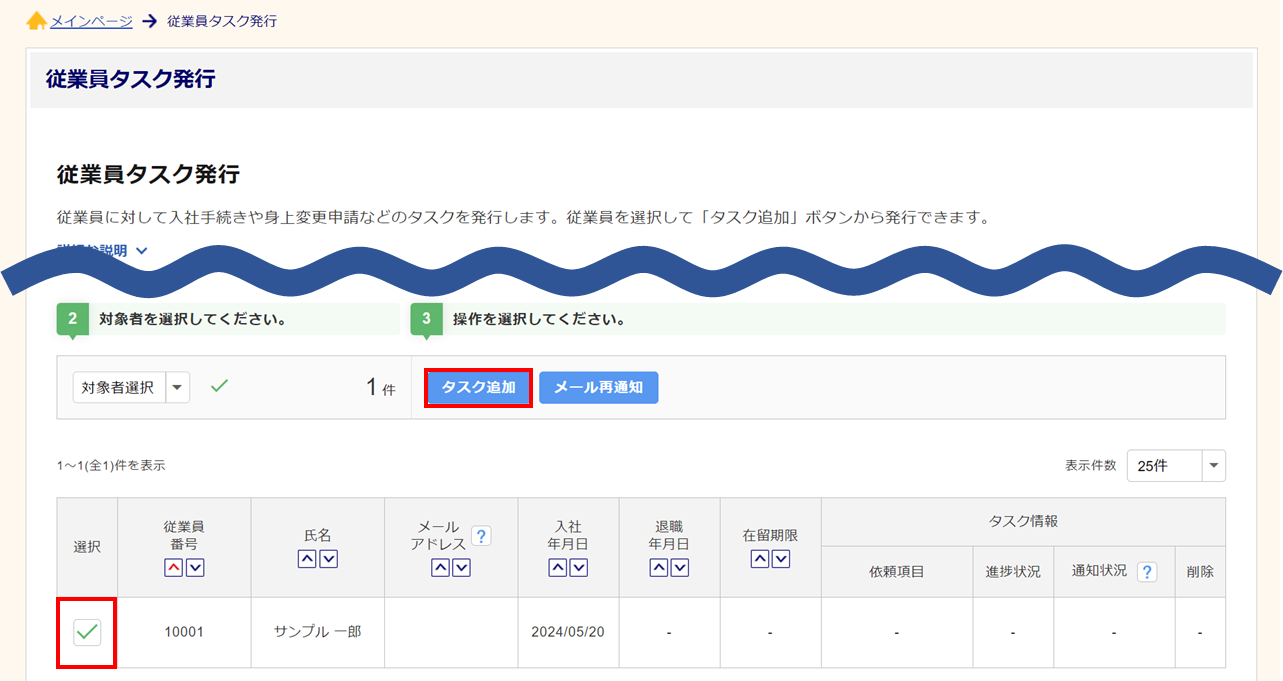Open help icon beside メールアドレス header
The width and height of the screenshot is (1283, 681).
pos(481,536)
